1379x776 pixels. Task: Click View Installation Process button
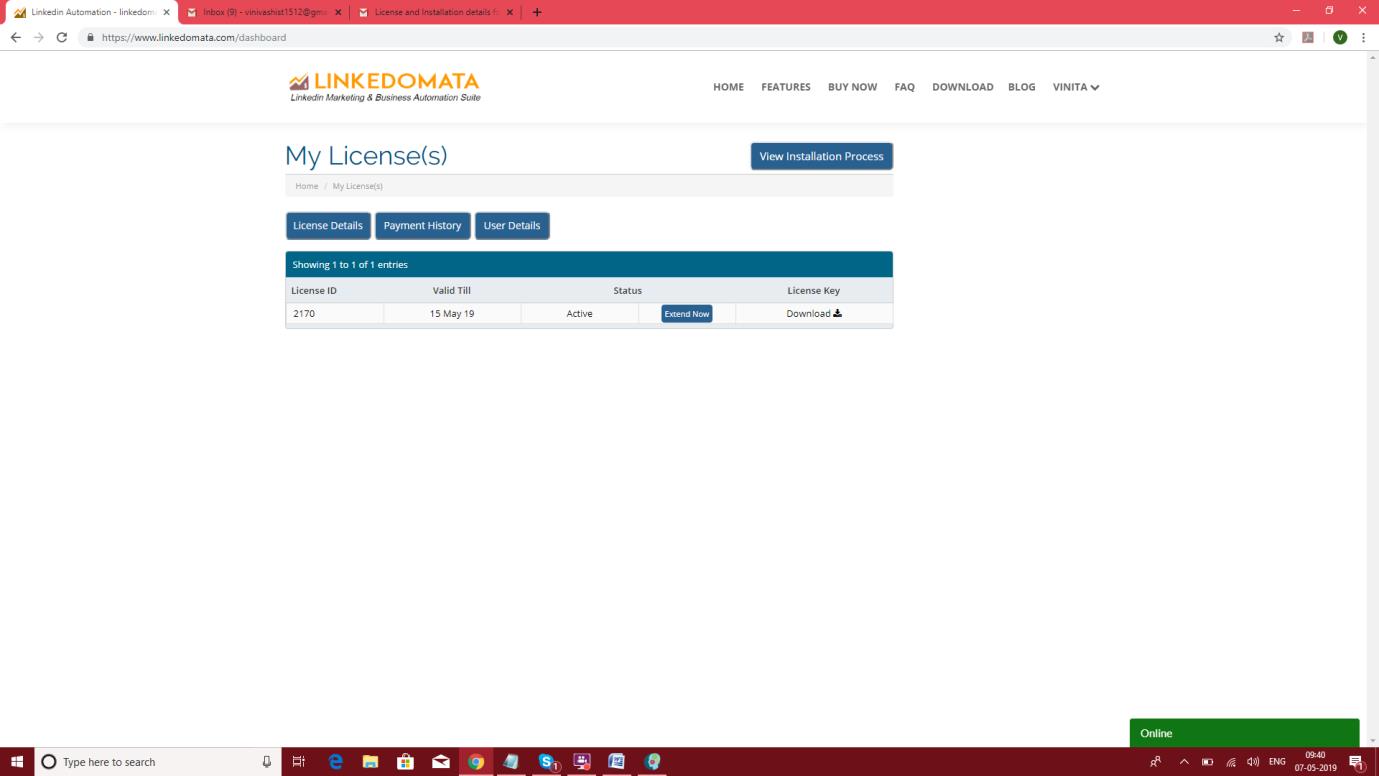[821, 156]
